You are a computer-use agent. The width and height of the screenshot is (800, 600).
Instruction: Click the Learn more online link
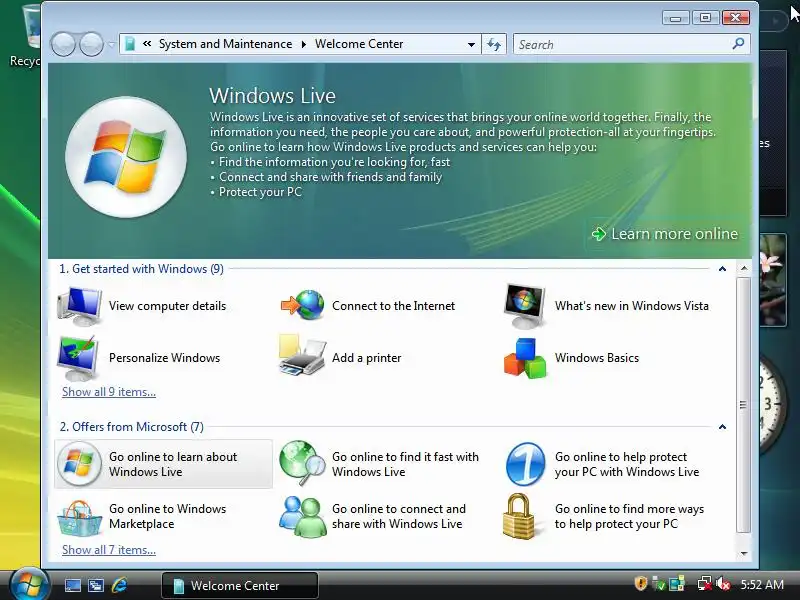pos(665,234)
